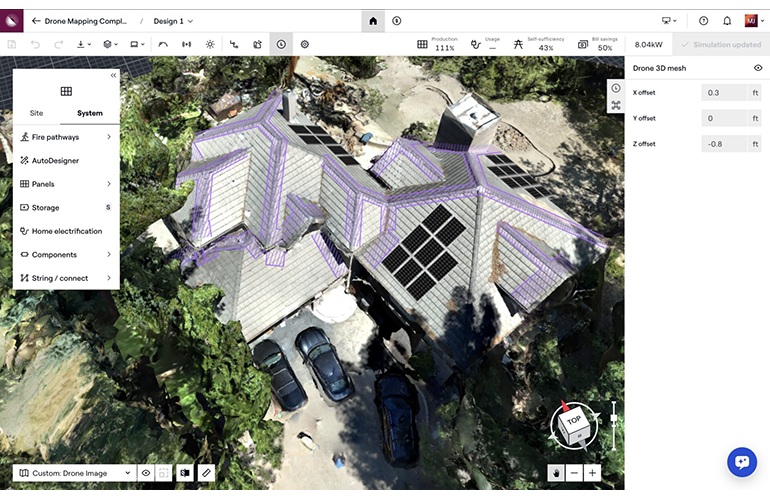Select the measure distance tool

[x=187, y=44]
